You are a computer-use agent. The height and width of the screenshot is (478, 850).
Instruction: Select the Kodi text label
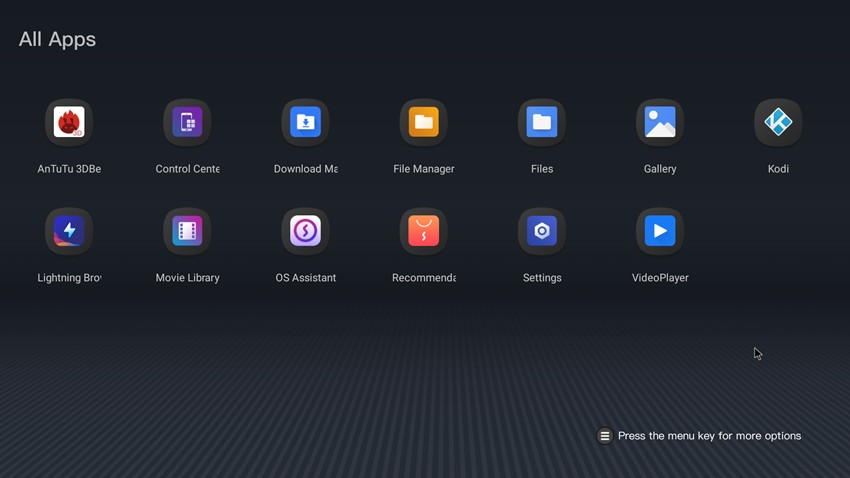778,169
